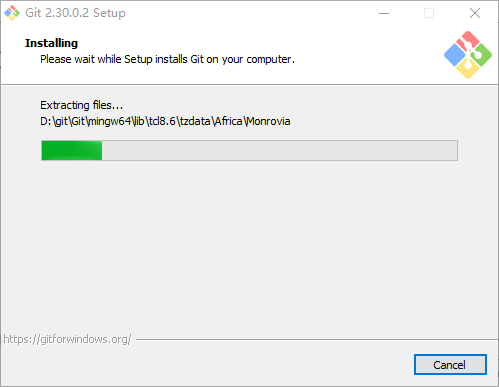
Task: Click the tzdata\Africa\Monrovia file path text
Action: 165,121
